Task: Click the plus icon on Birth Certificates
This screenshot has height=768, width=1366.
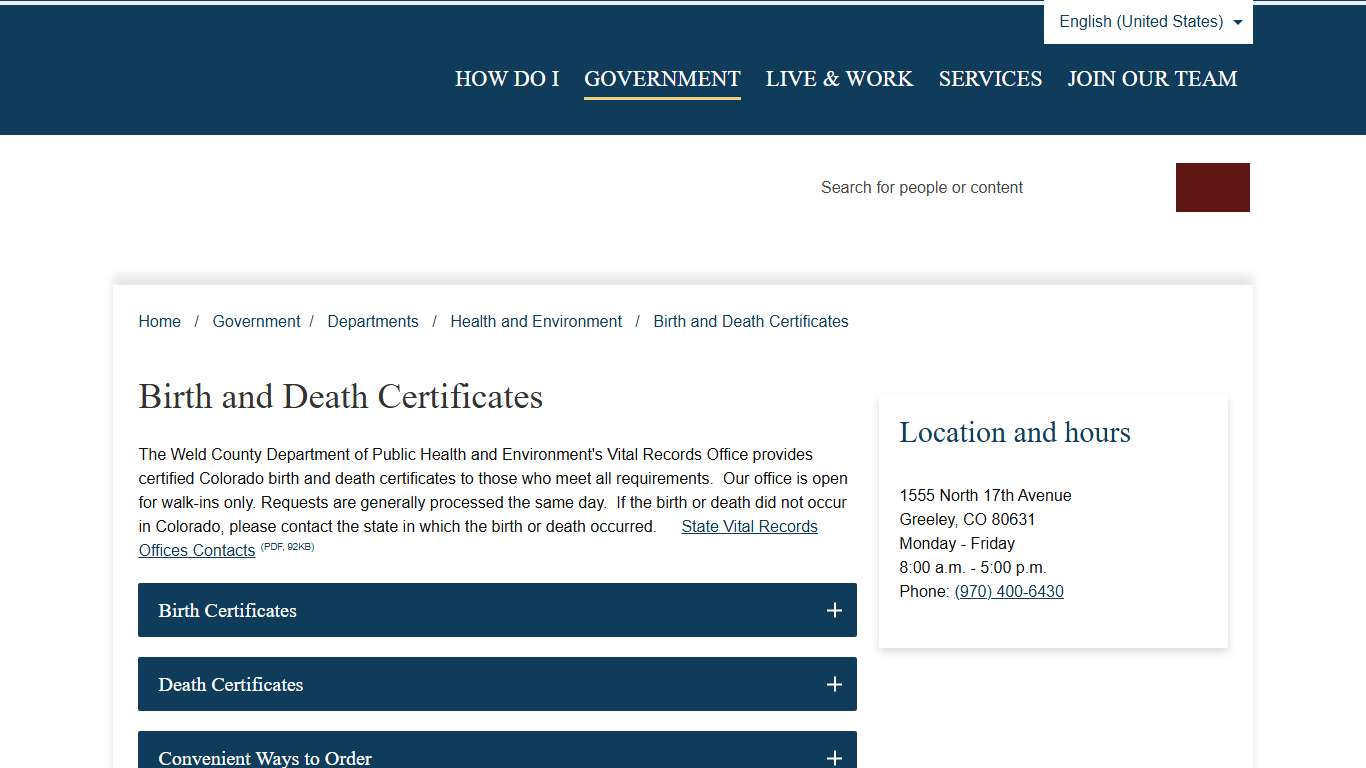Action: coord(834,610)
